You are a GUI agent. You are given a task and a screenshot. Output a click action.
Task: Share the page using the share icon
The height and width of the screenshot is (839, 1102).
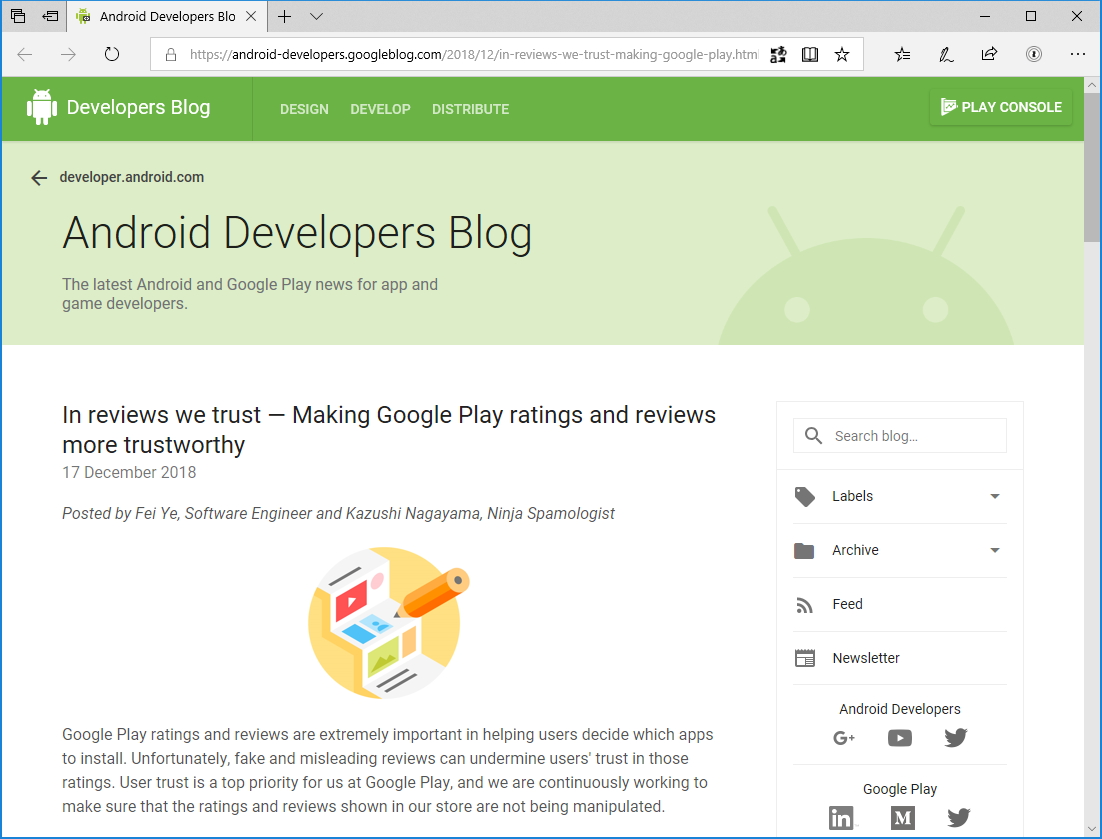(989, 55)
